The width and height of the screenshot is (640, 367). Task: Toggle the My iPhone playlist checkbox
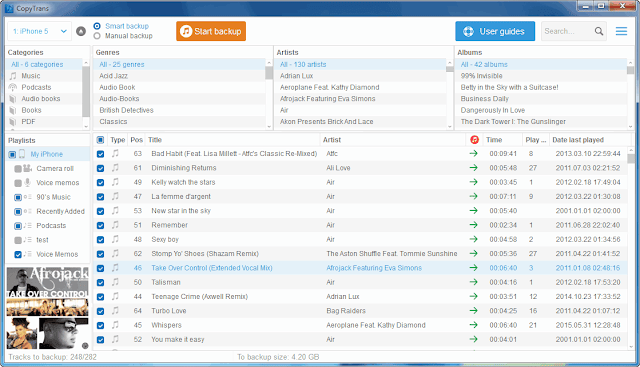(x=12, y=154)
